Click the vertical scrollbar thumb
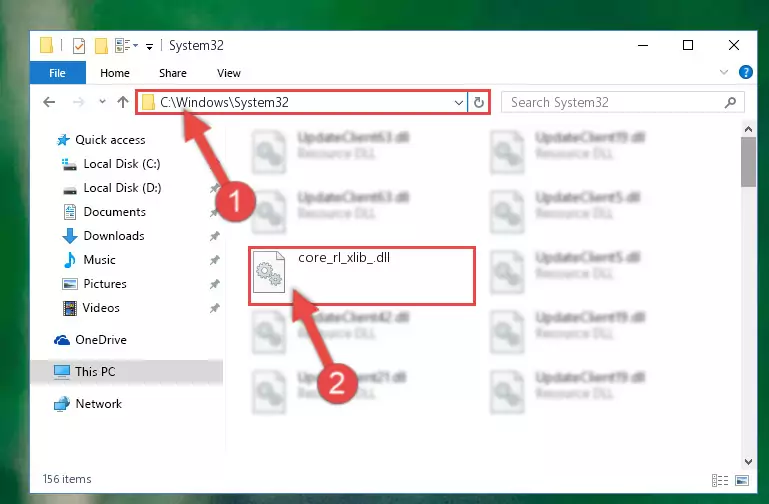This screenshot has height=504, width=769. click(748, 162)
